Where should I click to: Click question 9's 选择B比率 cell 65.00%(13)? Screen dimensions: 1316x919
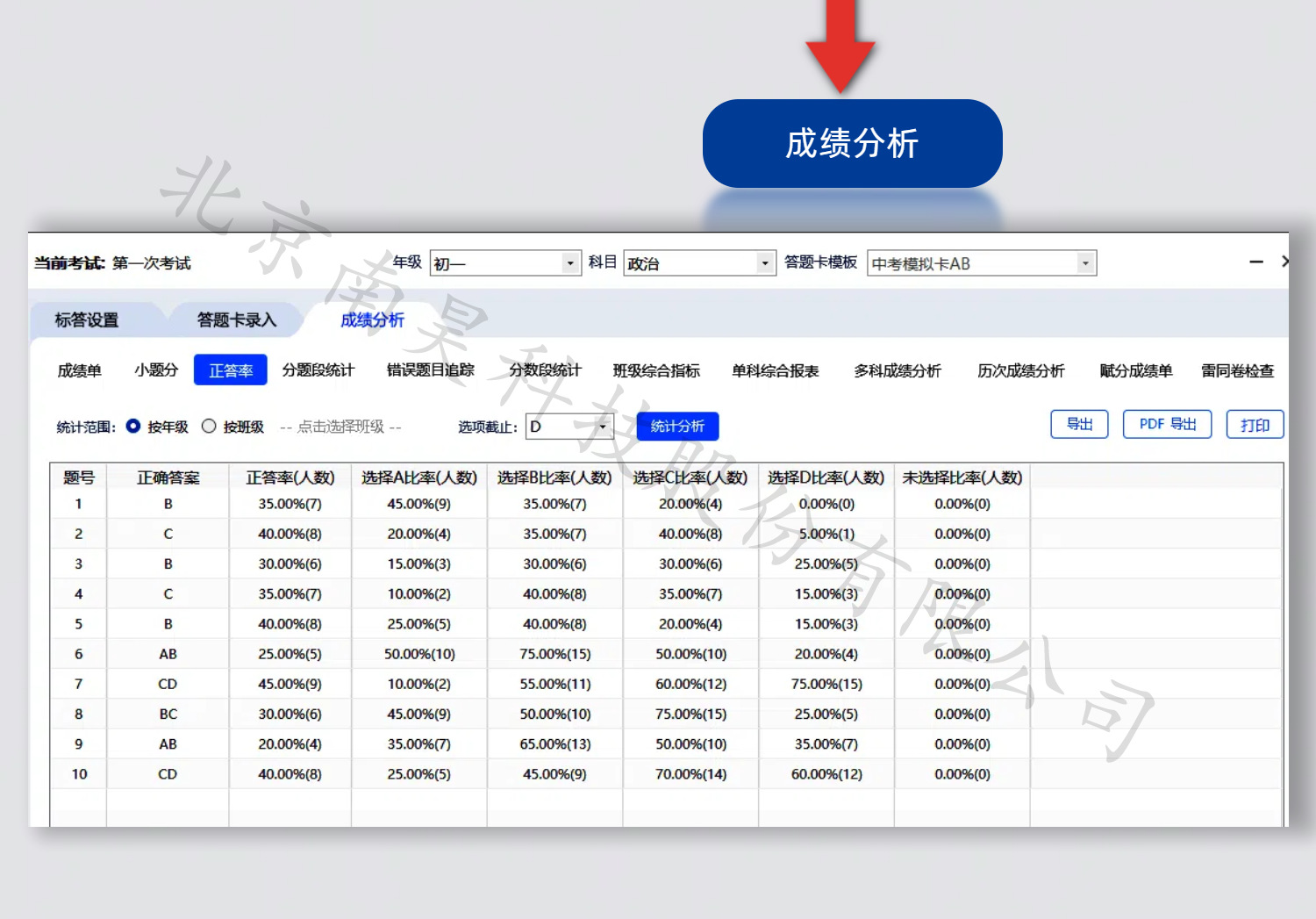click(x=554, y=744)
